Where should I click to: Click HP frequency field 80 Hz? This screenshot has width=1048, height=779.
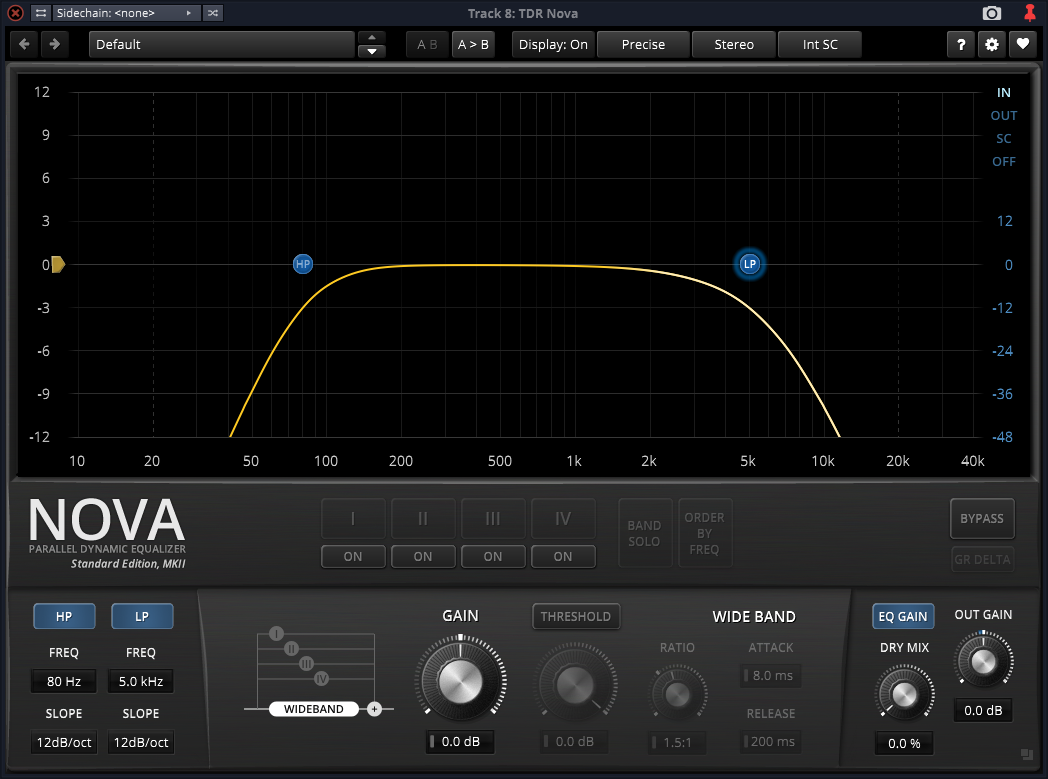click(64, 681)
